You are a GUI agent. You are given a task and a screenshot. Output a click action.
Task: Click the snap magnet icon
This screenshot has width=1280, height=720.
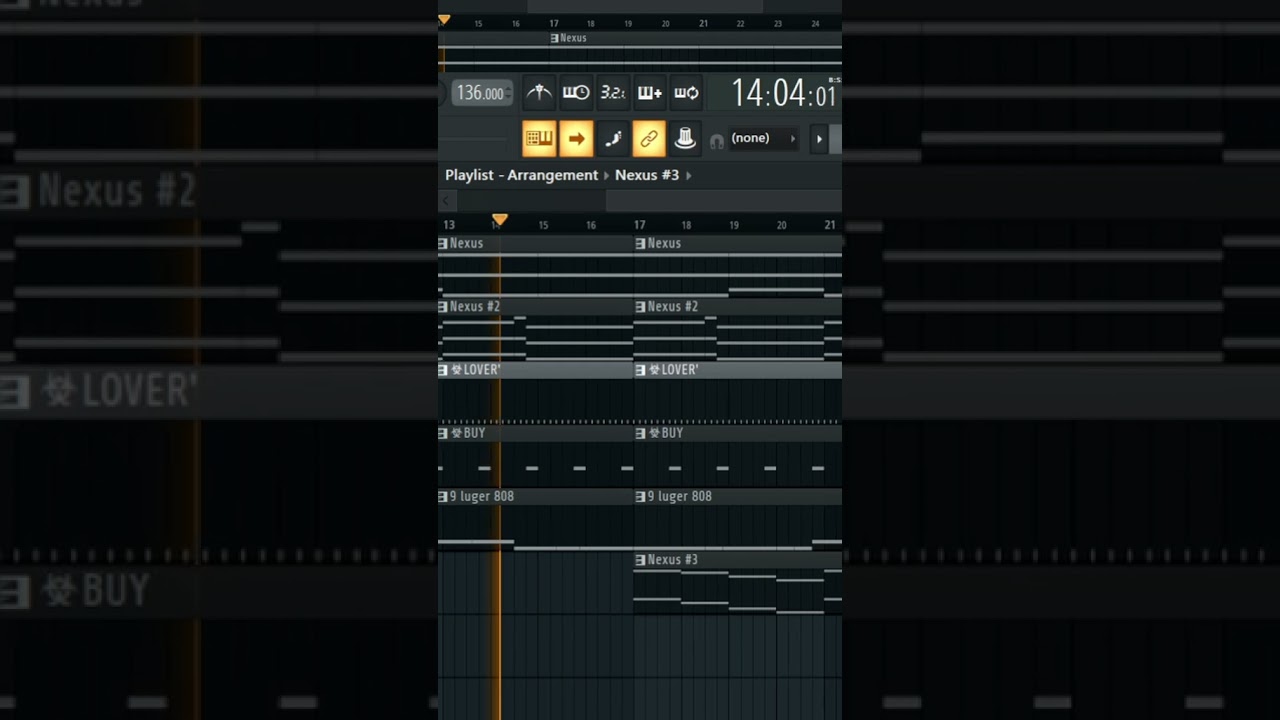pos(716,141)
